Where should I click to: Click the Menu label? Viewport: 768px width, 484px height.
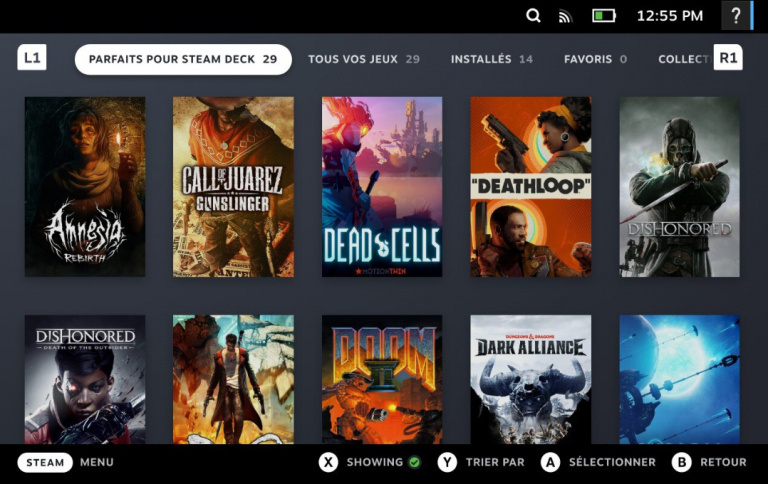click(96, 462)
